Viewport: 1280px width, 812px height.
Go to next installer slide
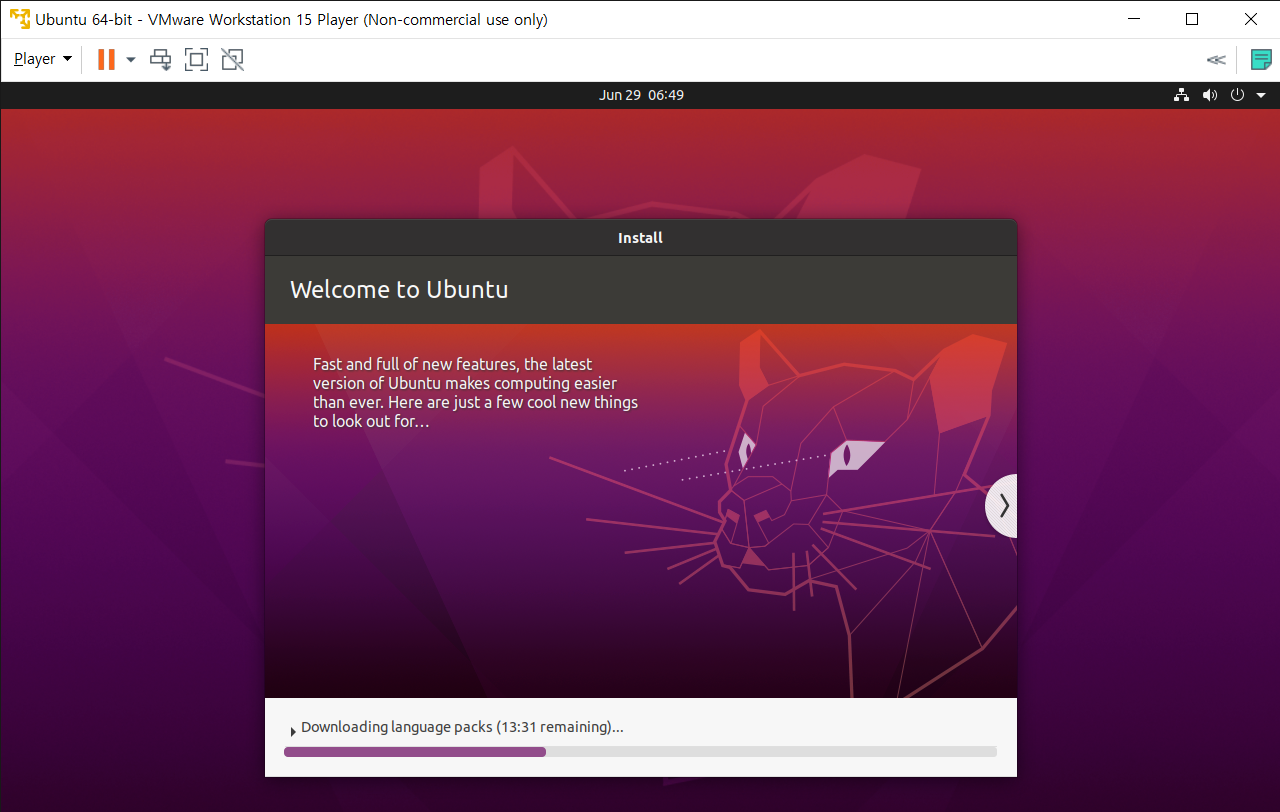[1003, 506]
